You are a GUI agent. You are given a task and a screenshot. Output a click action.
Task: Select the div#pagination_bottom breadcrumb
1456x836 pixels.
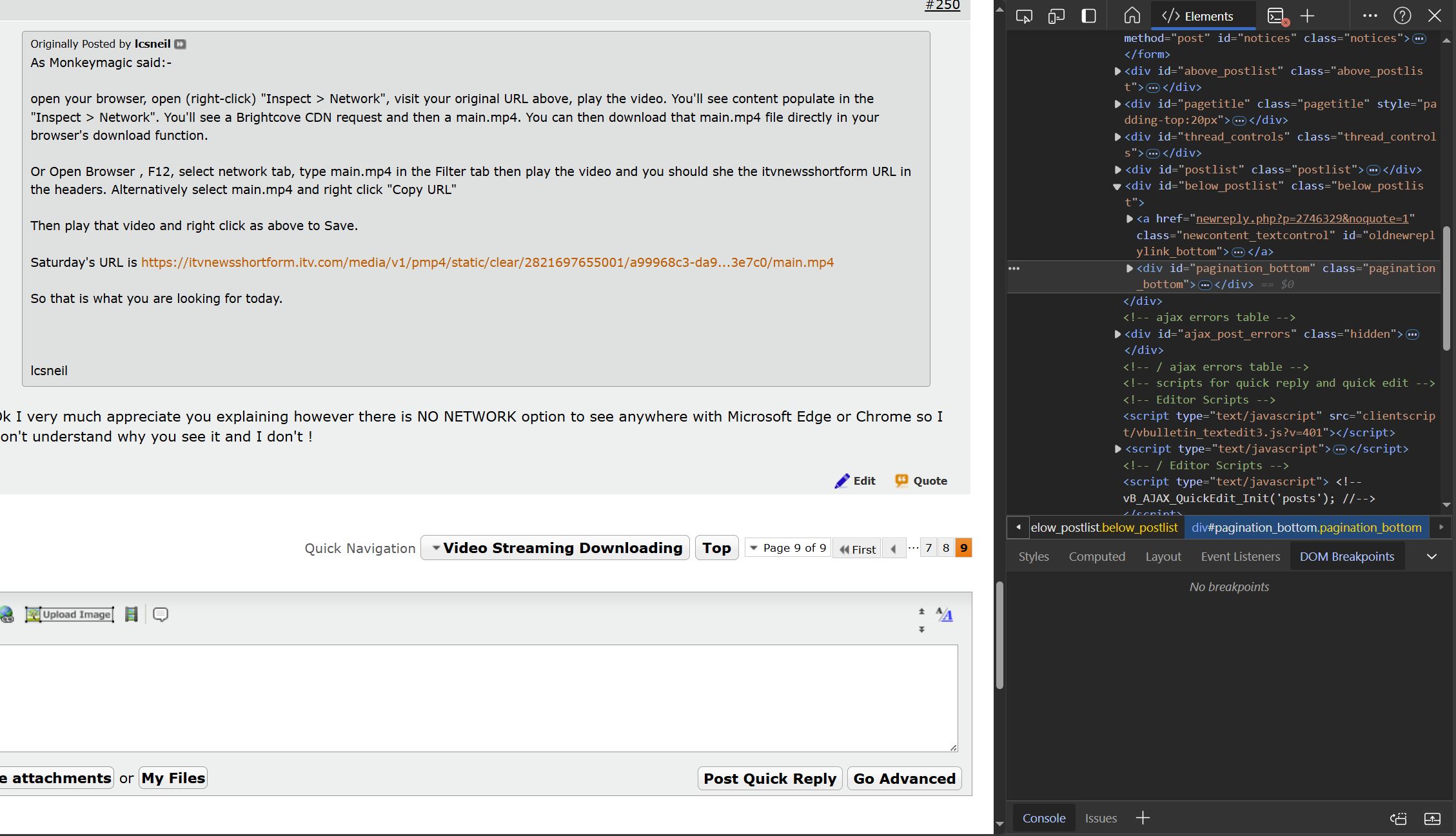[x=1306, y=527]
